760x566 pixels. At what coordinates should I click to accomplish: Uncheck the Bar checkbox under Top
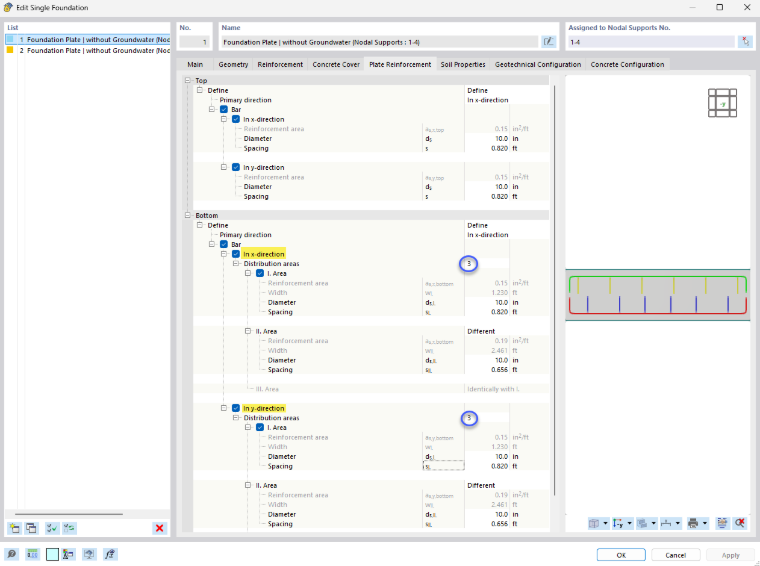coord(224,110)
